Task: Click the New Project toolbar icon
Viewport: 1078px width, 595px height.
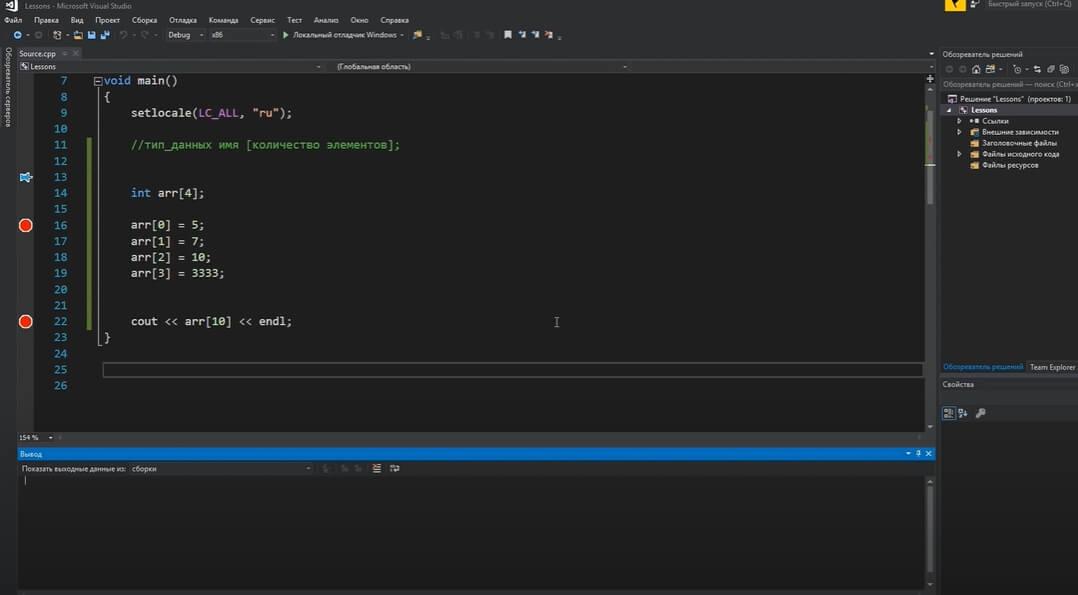Action: tap(57, 35)
